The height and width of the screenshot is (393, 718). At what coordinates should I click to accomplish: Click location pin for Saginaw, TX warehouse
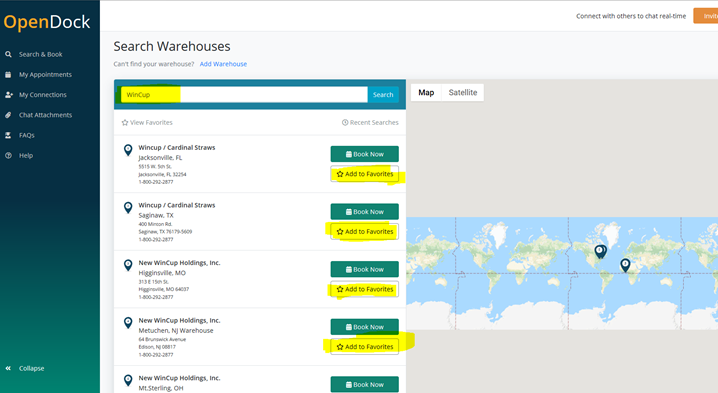(x=128, y=207)
